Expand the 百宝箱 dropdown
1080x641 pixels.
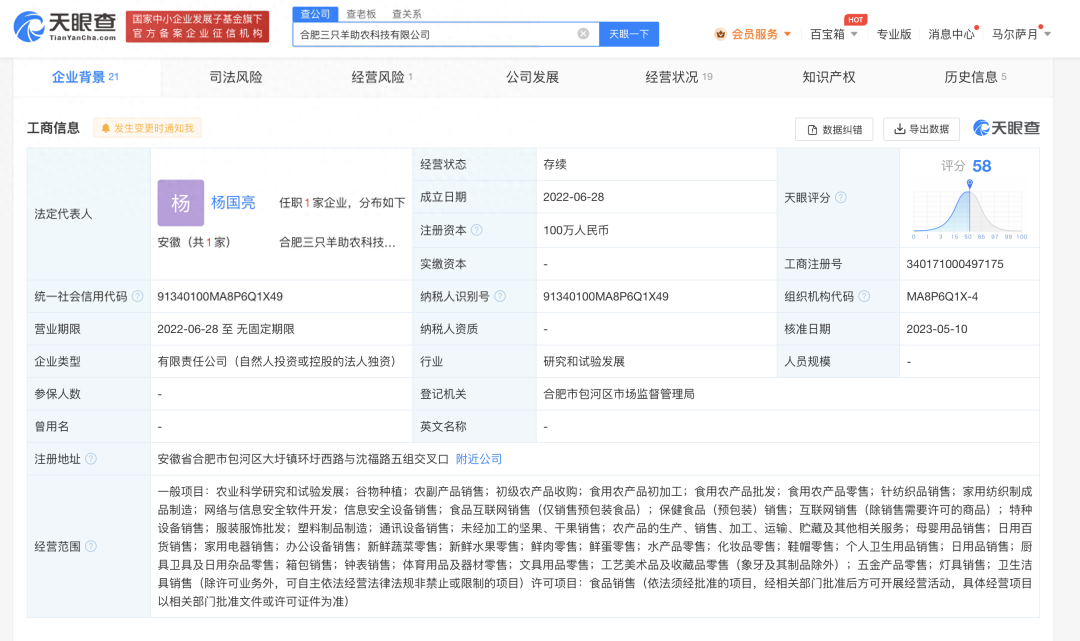pyautogui.click(x=833, y=34)
